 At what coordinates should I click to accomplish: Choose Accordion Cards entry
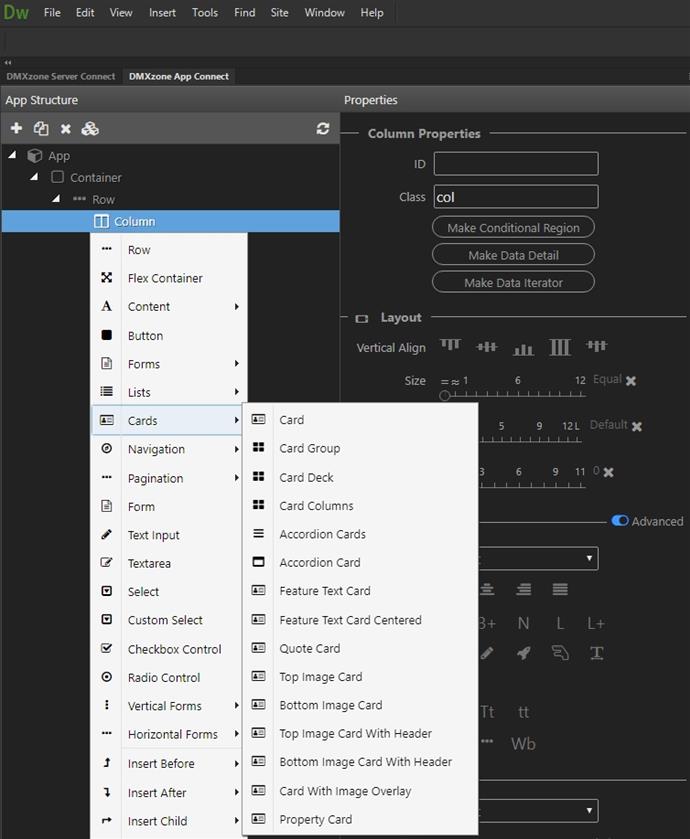coord(361,534)
